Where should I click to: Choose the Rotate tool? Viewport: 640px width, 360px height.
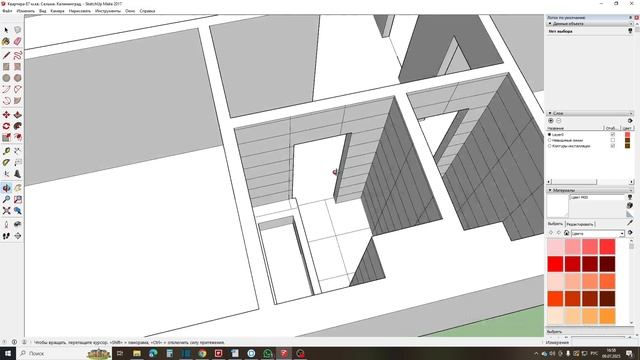(x=6, y=126)
